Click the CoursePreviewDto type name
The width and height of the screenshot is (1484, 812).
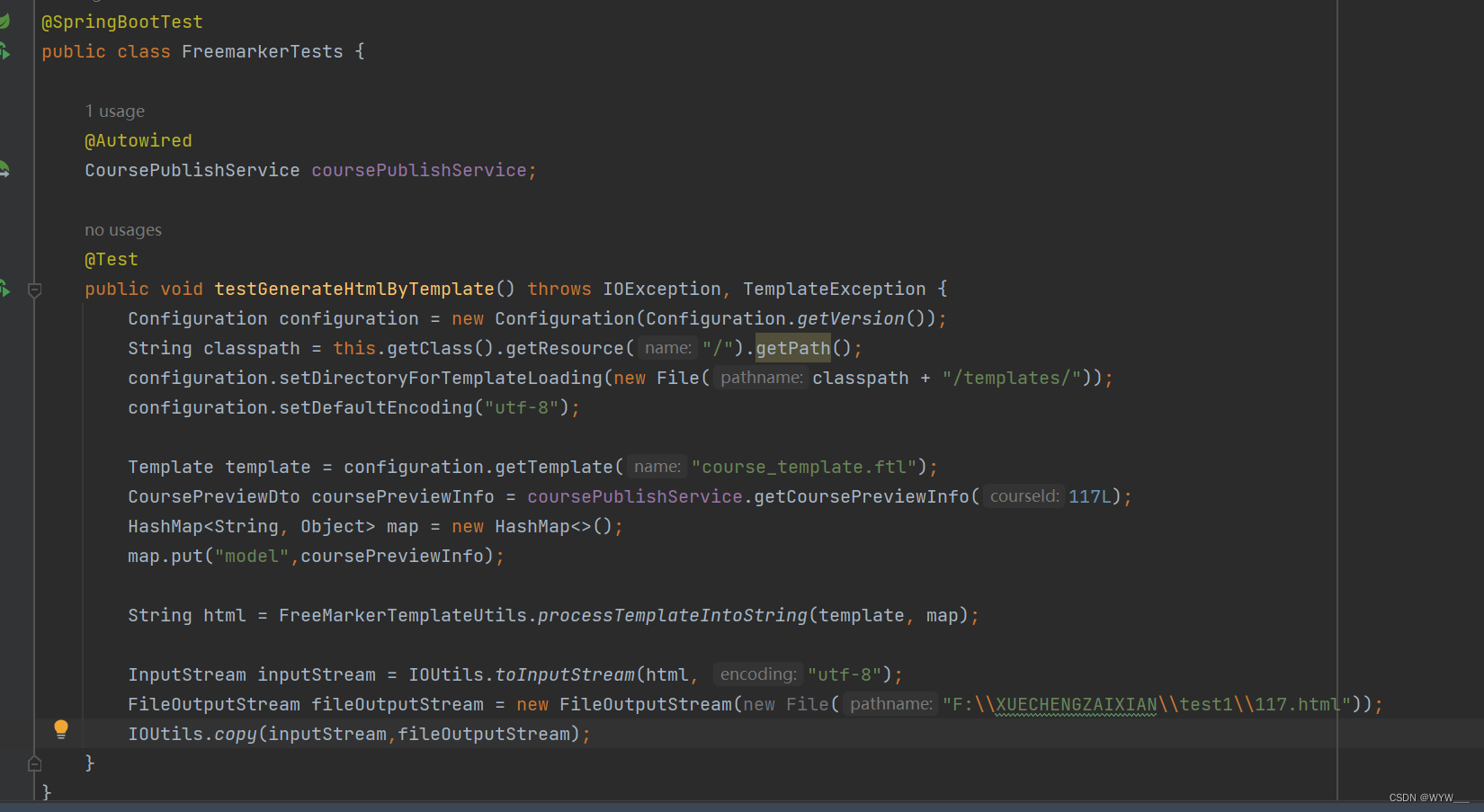pyautogui.click(x=214, y=496)
